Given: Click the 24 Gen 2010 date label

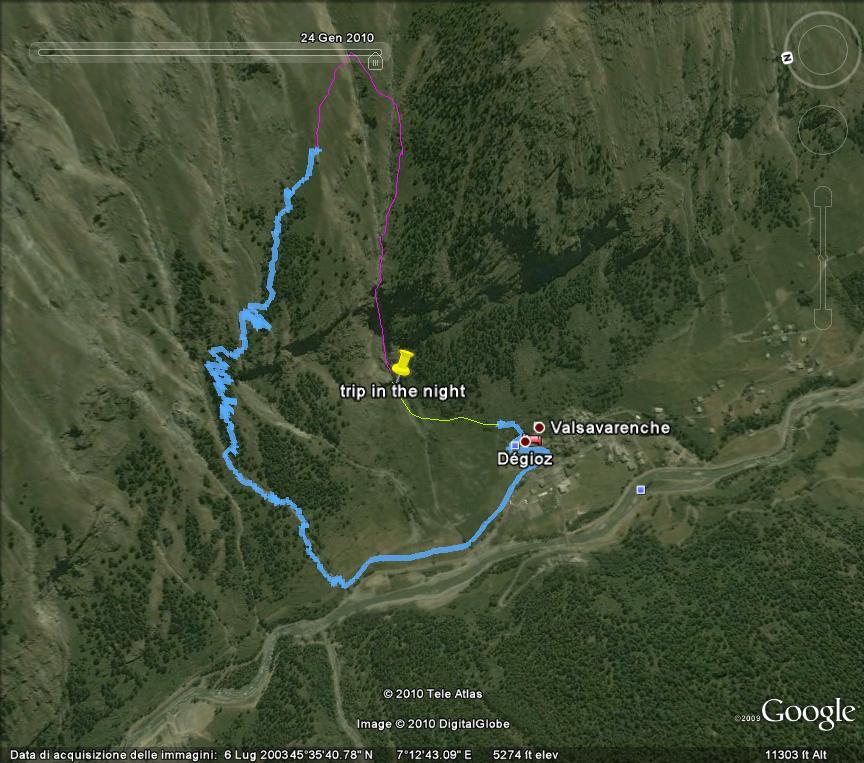Looking at the screenshot, I should [x=337, y=37].
